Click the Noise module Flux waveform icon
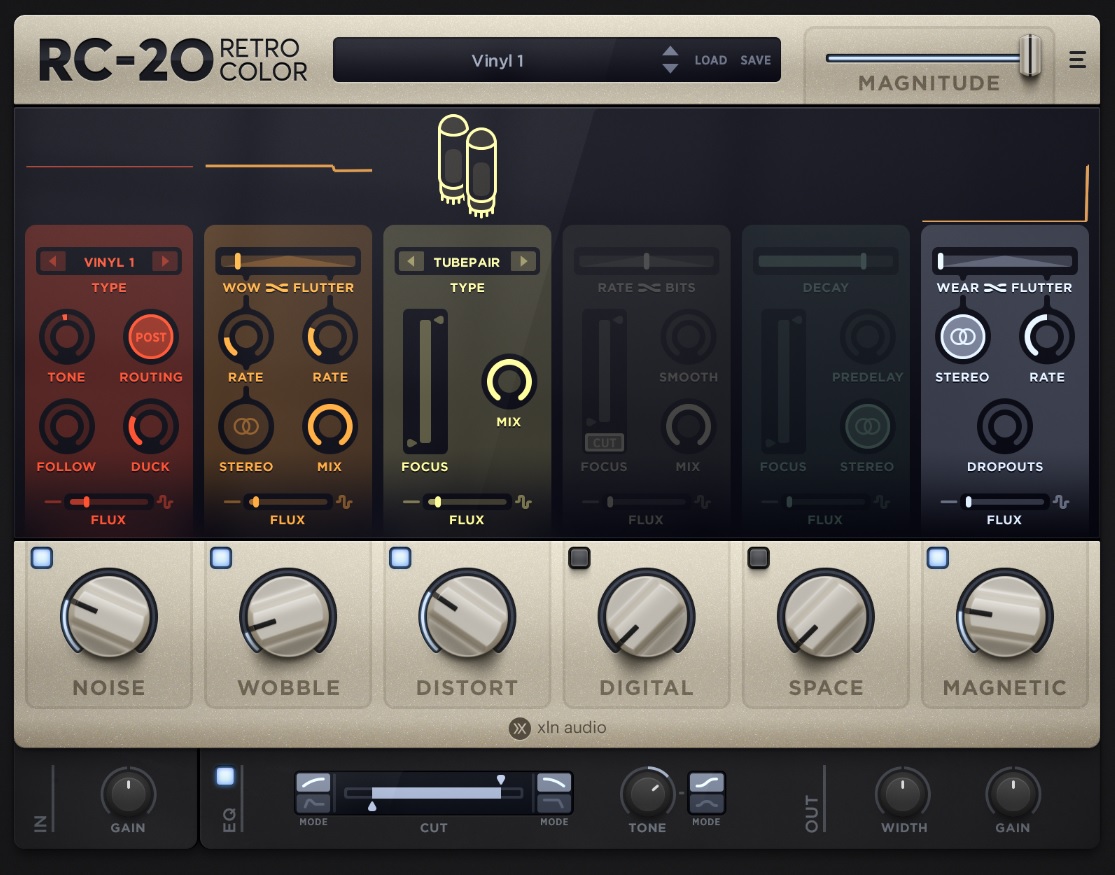The width and height of the screenshot is (1115, 875). pos(165,502)
